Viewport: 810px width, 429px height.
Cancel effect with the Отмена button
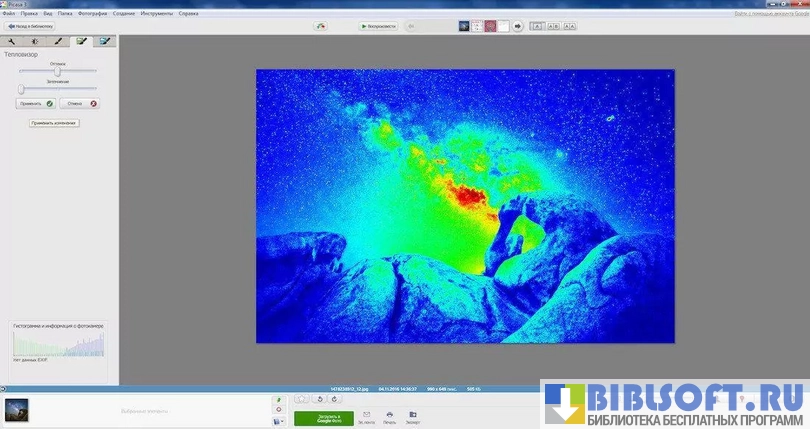click(x=79, y=103)
